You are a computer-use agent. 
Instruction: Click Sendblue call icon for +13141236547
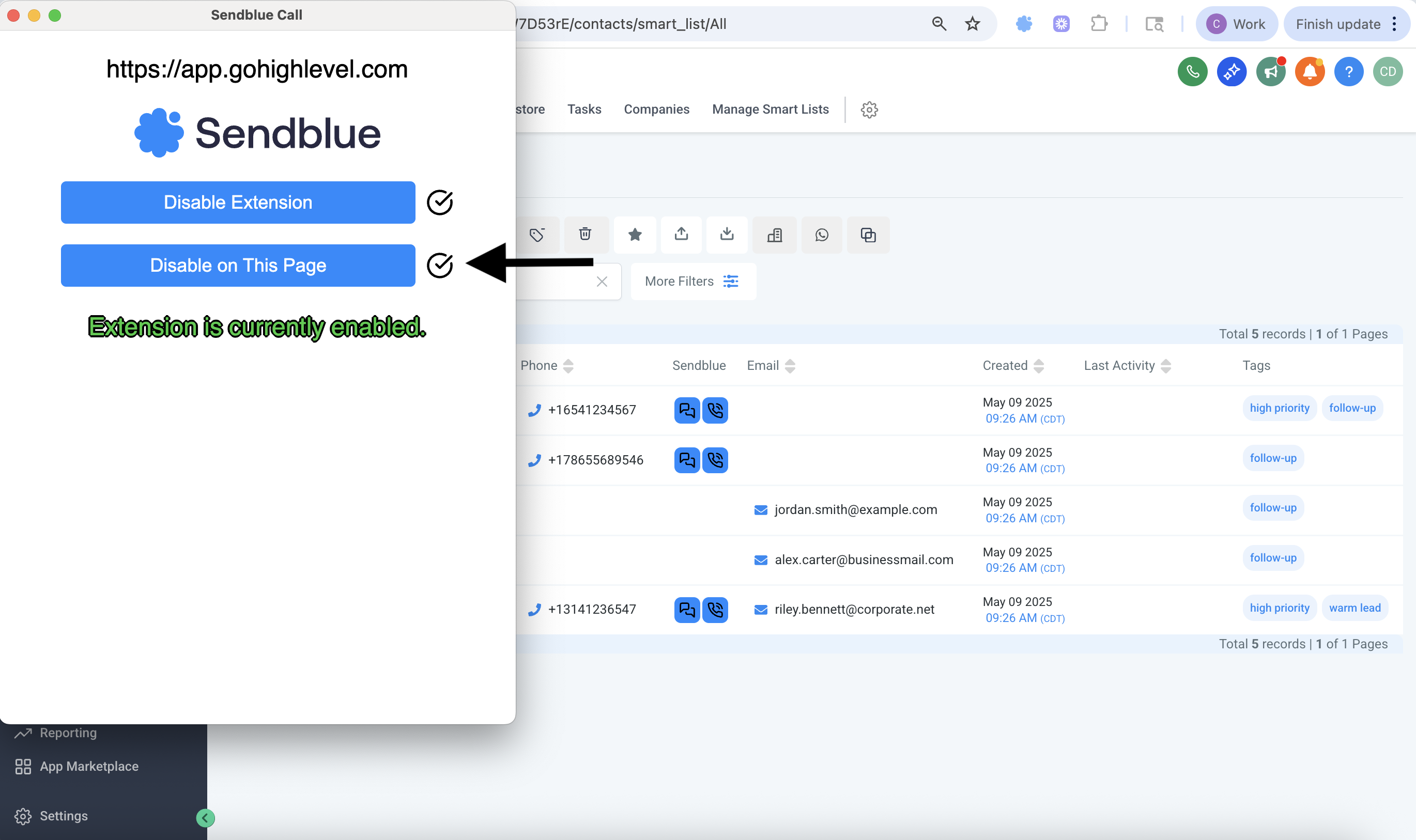(715, 610)
